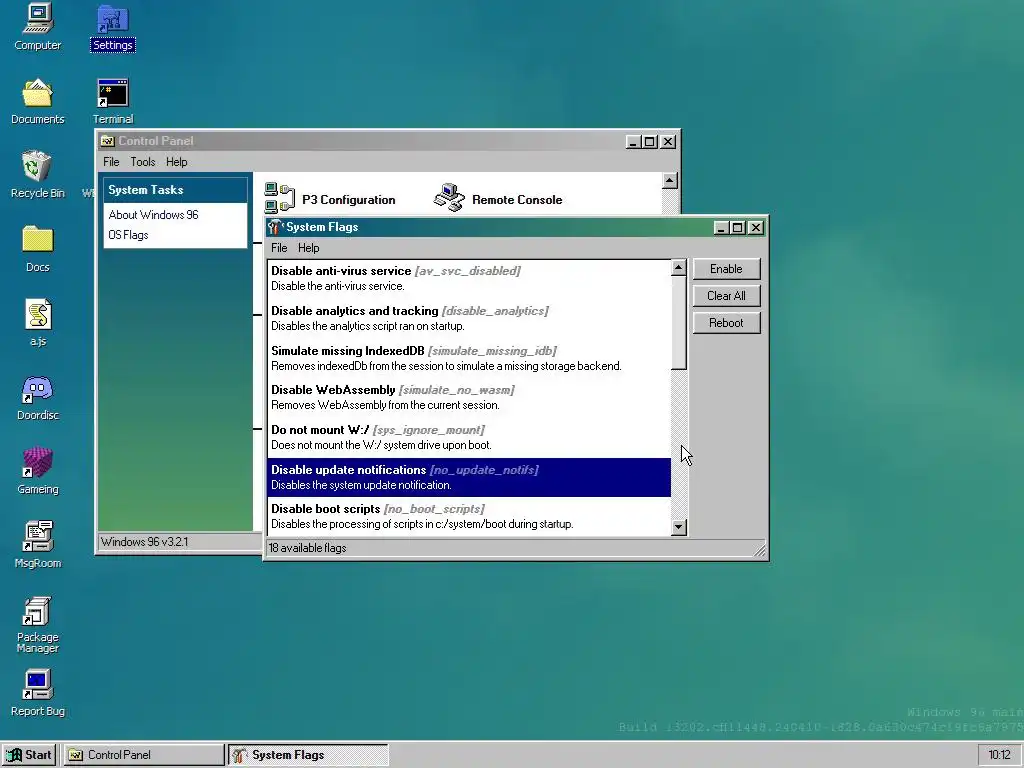This screenshot has width=1024, height=768.
Task: Open Remote Console in Control Panel
Action: point(498,199)
